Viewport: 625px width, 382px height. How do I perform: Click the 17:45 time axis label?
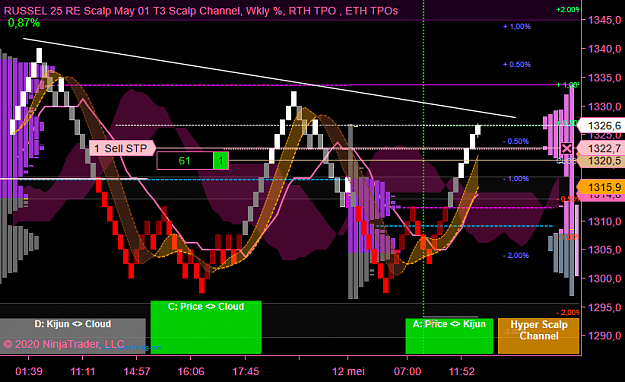(x=246, y=372)
